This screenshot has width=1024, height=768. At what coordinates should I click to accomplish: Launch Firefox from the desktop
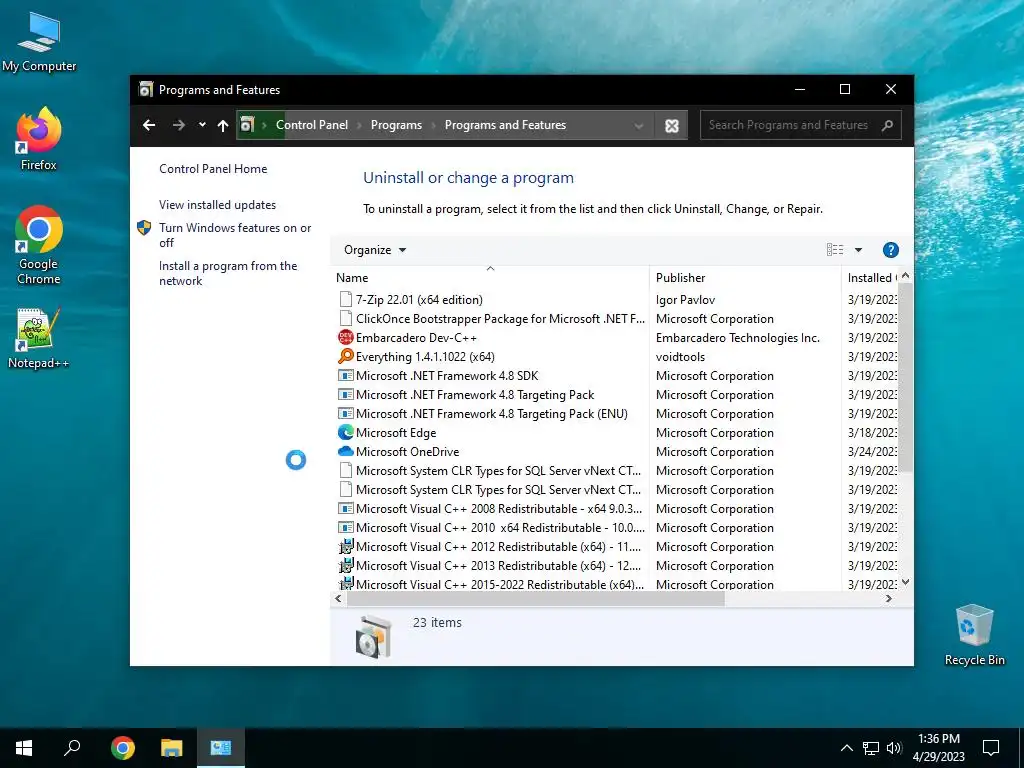pyautogui.click(x=39, y=139)
